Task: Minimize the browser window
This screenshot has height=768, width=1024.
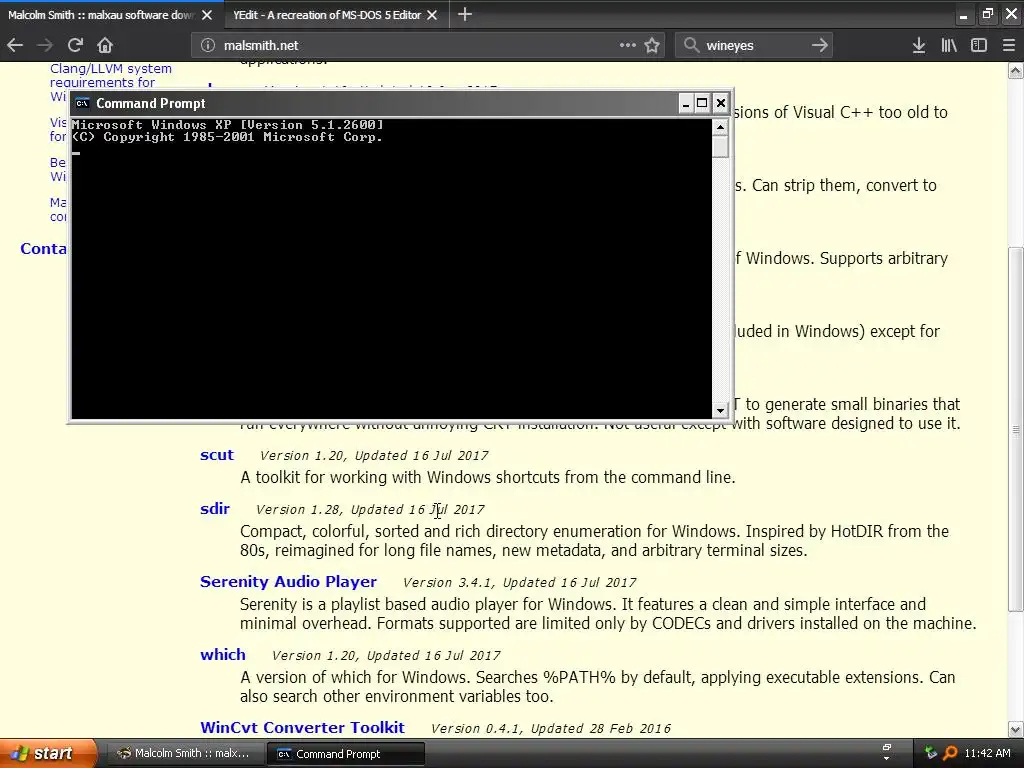Action: [963, 15]
